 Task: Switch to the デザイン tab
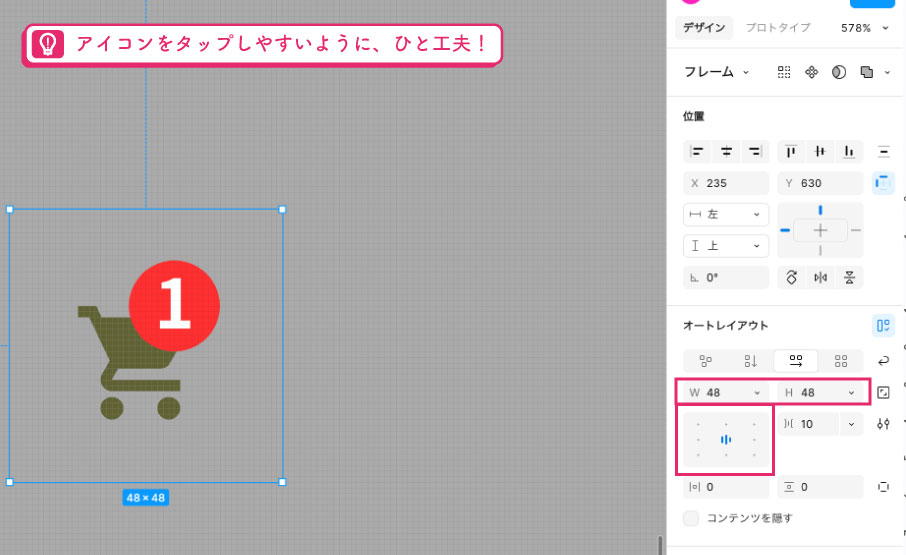[704, 28]
